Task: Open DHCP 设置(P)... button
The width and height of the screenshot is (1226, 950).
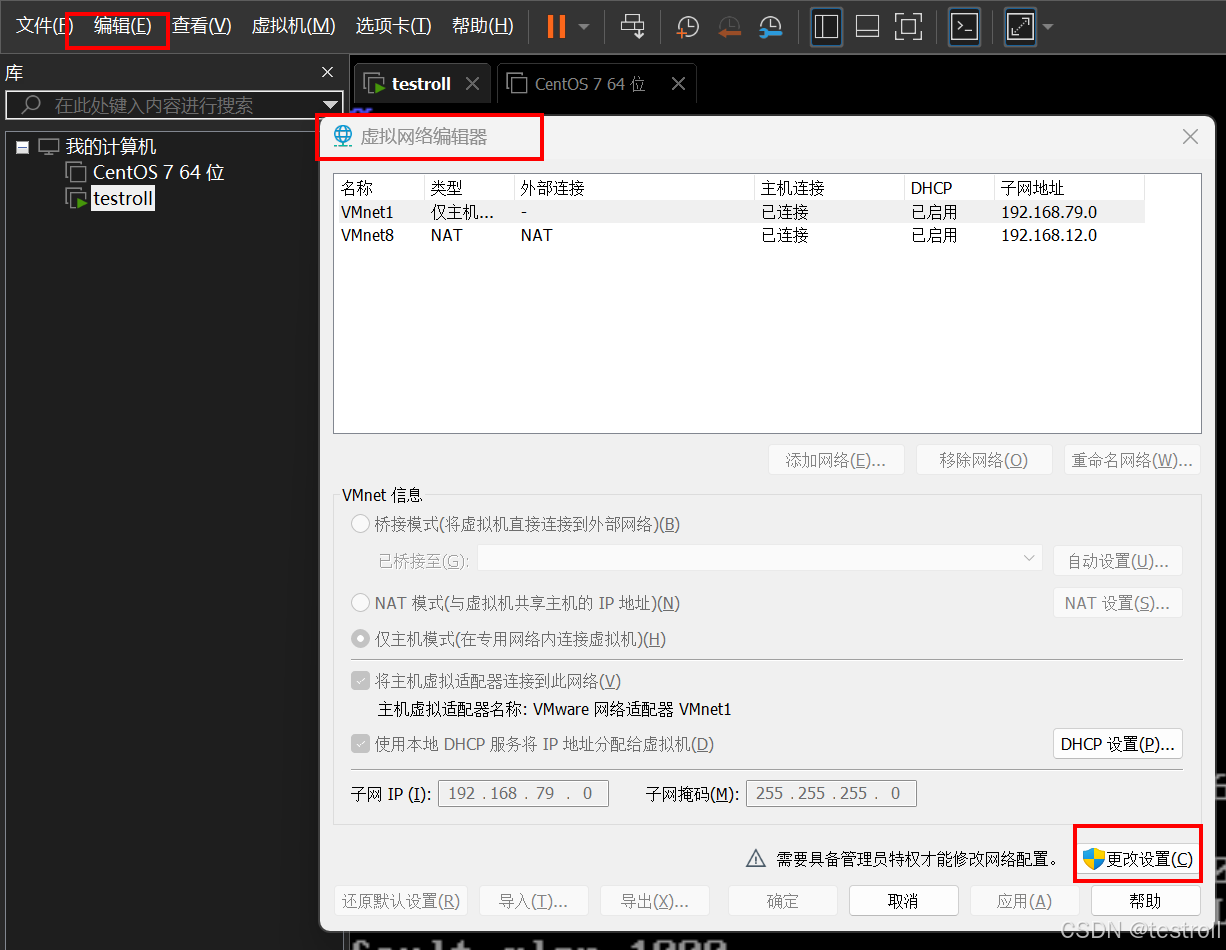Action: [x=1118, y=744]
